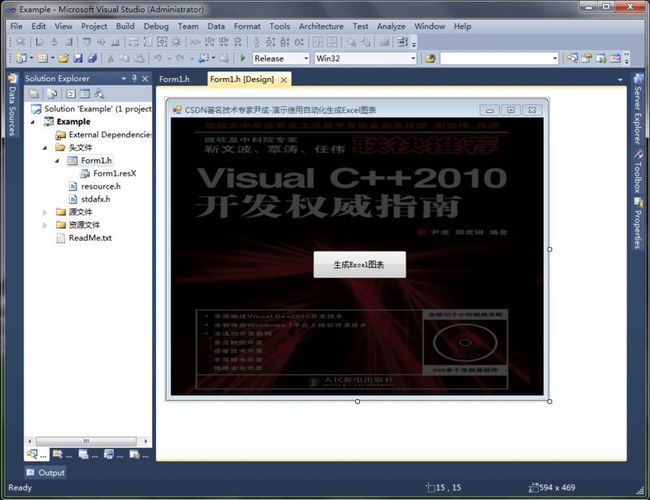Click the 15 , 15 position readout
The width and height of the screenshot is (650, 500).
click(x=449, y=488)
